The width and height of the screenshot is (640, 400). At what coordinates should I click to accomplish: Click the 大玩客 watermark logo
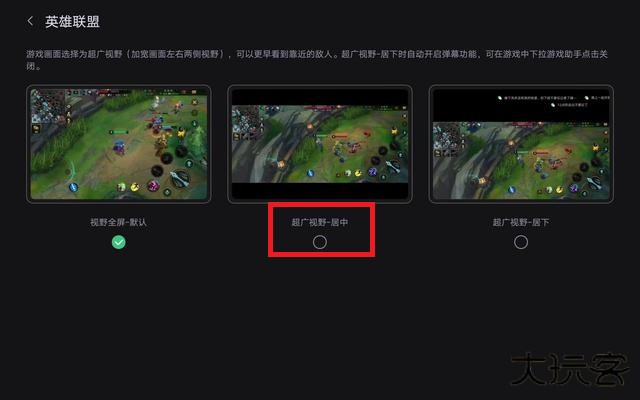(571, 369)
